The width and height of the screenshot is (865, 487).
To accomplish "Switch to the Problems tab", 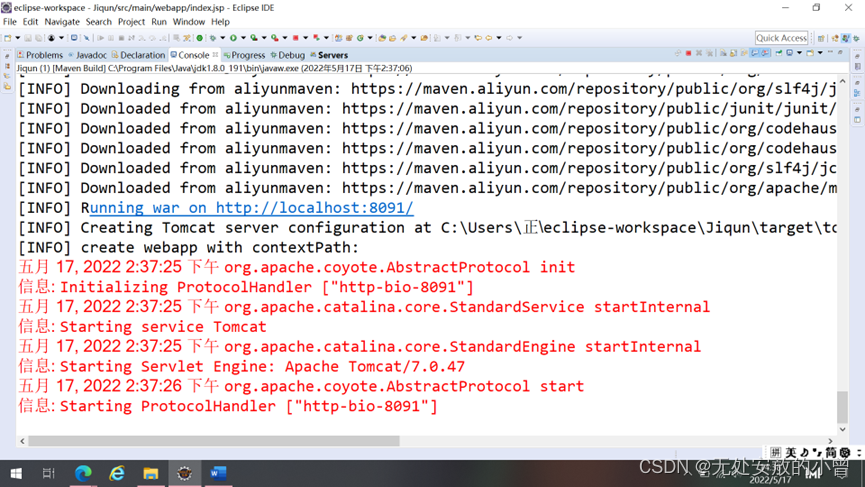I will 40,55.
